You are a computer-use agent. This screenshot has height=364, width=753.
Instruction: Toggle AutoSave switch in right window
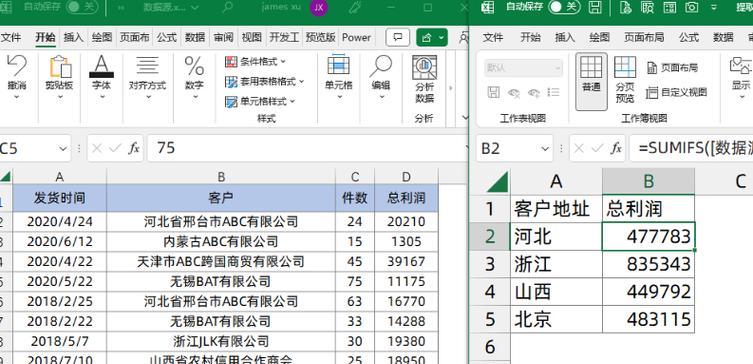point(564,7)
